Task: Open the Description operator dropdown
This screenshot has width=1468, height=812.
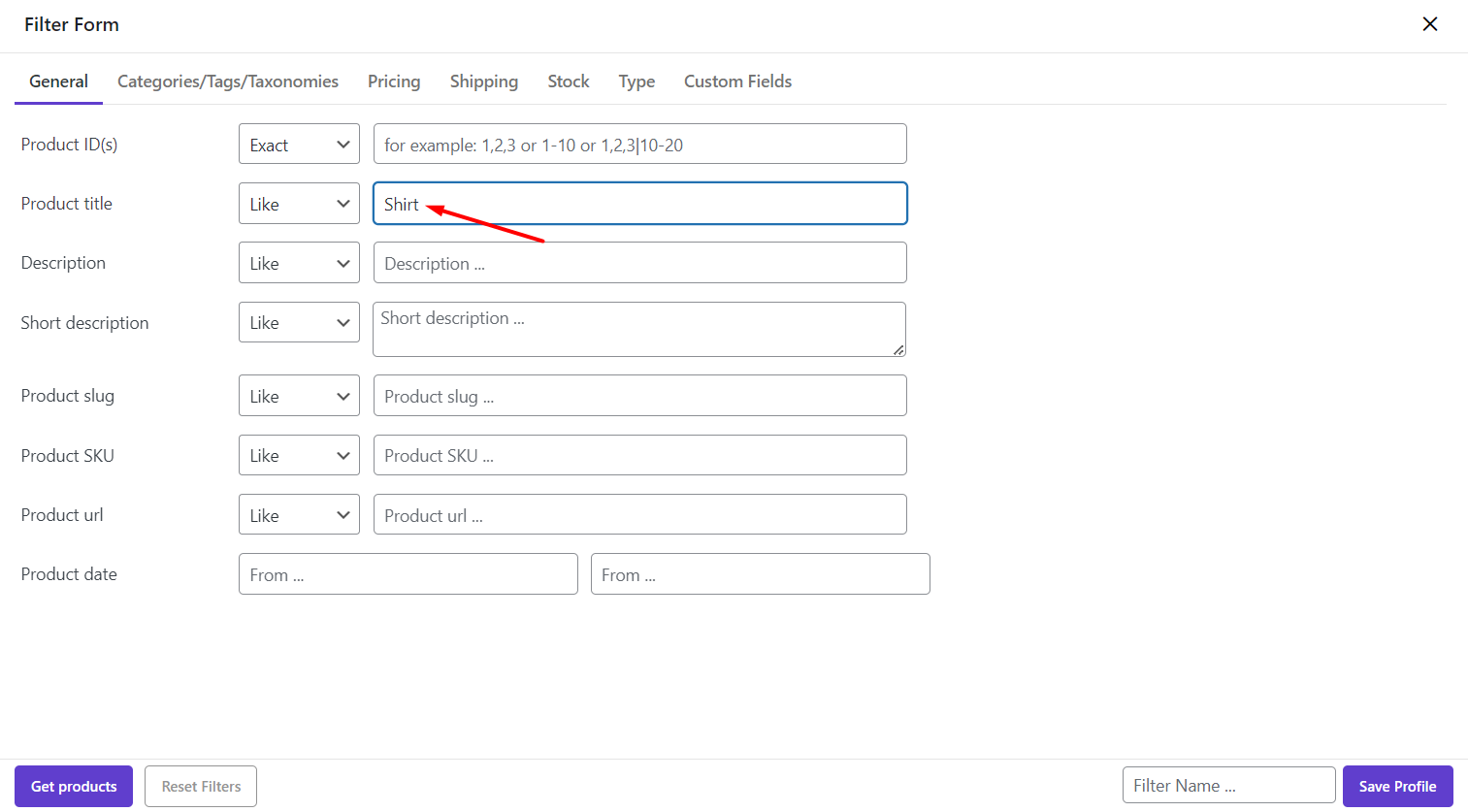Action: coord(299,263)
